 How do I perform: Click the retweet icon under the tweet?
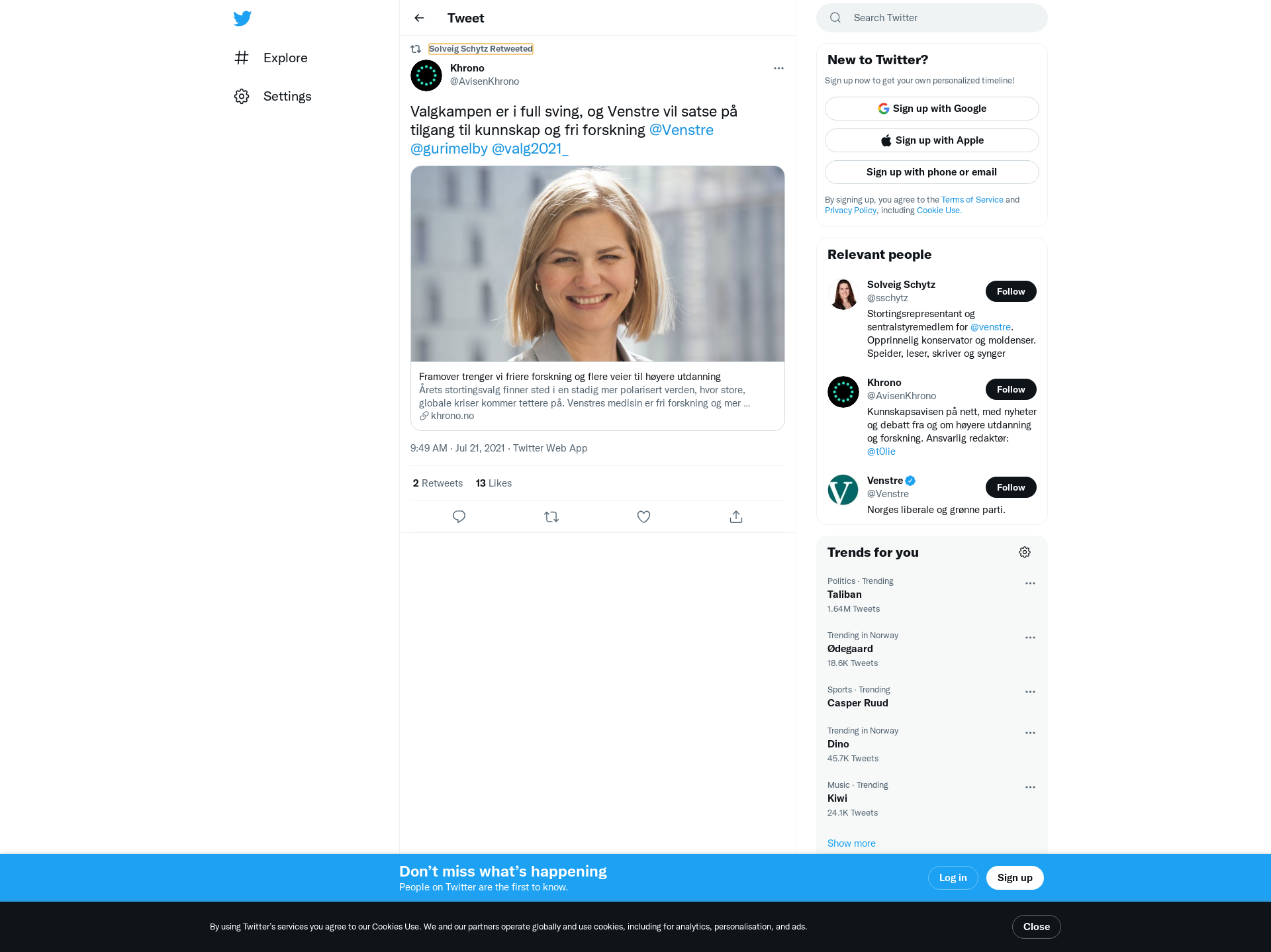coord(551,516)
